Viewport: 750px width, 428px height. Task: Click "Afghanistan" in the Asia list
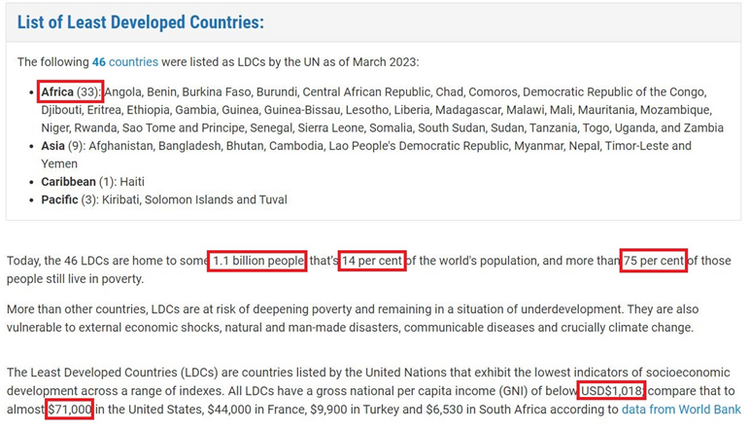click(x=121, y=146)
